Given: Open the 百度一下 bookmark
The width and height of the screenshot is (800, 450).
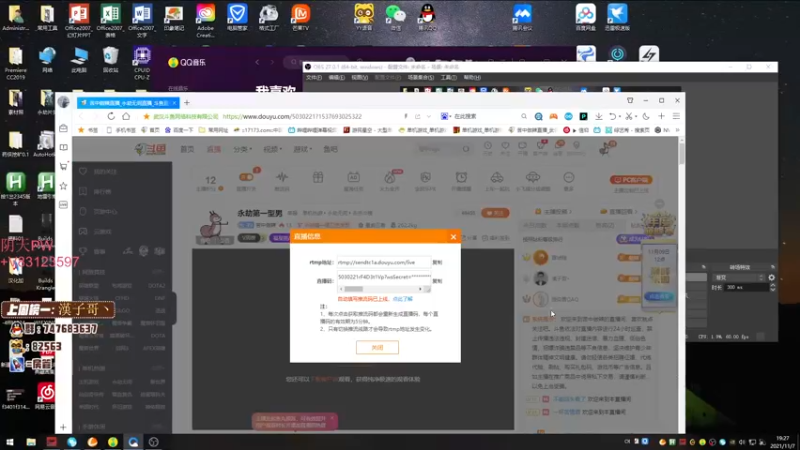Looking at the screenshot, I should [x=179, y=130].
